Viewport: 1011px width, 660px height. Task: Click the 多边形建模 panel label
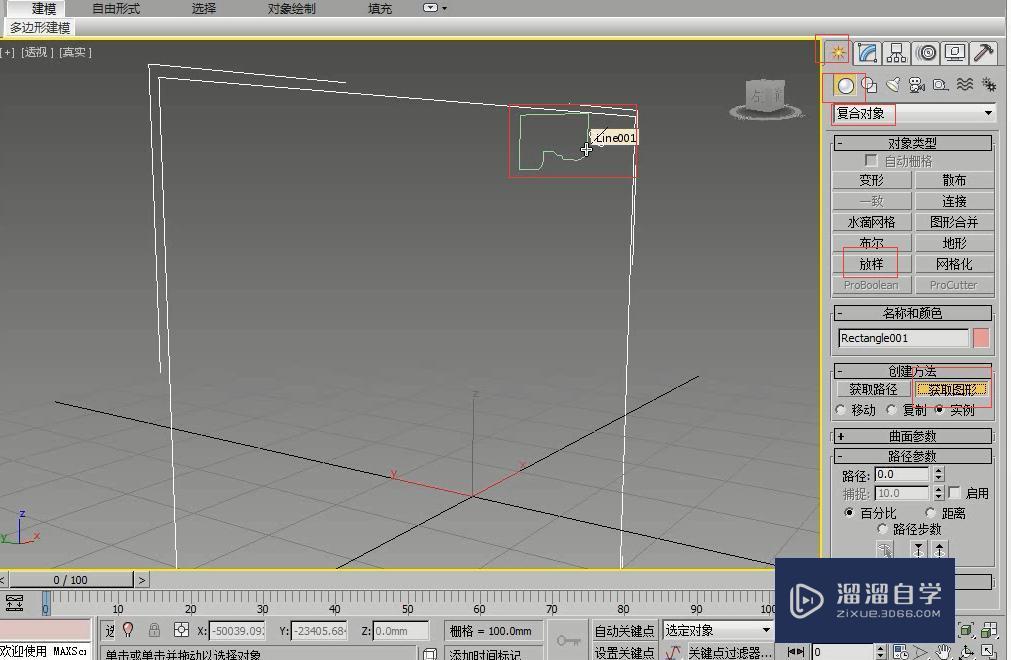40,28
